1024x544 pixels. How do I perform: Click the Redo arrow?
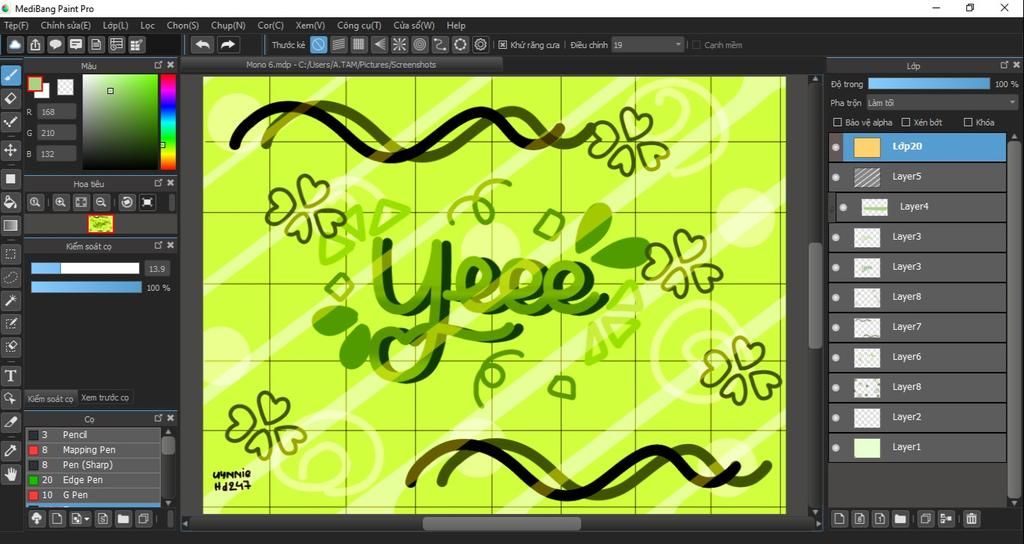[x=227, y=44]
